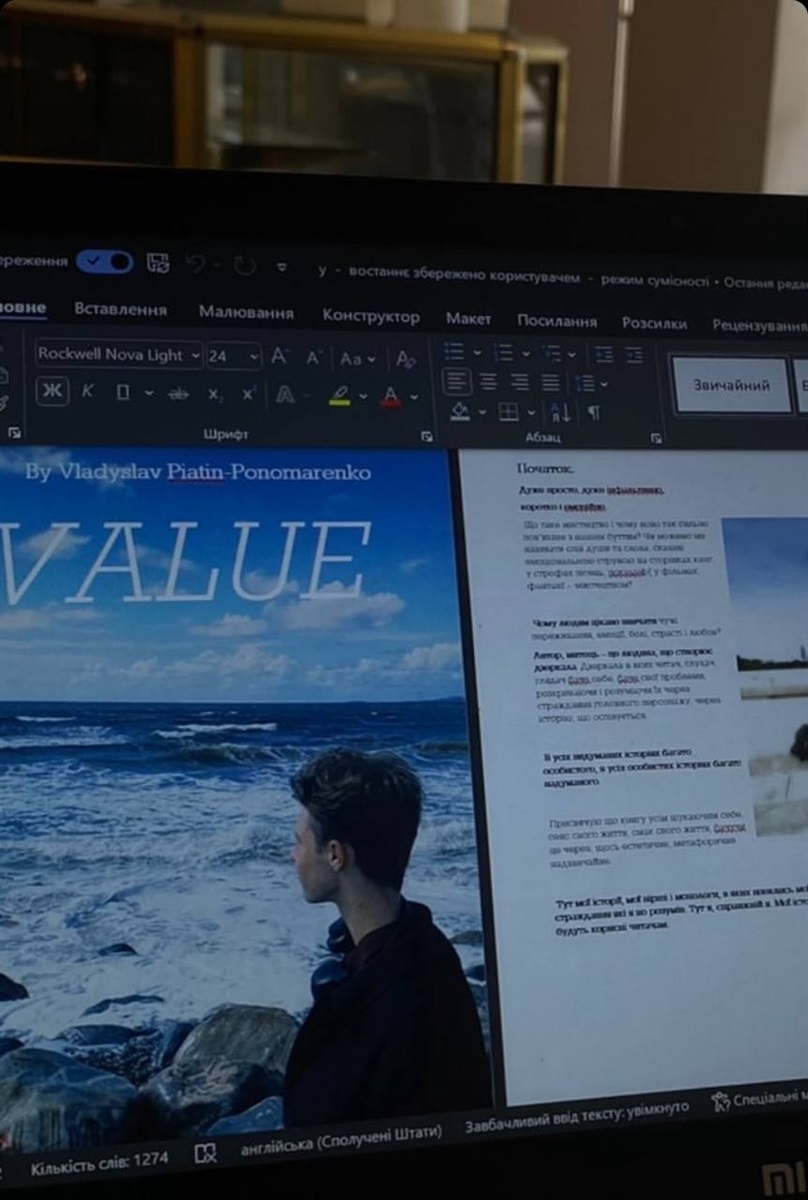Screen dimensions: 808x1200
Task: Open the highlight color dropdown arrow
Action: point(362,398)
